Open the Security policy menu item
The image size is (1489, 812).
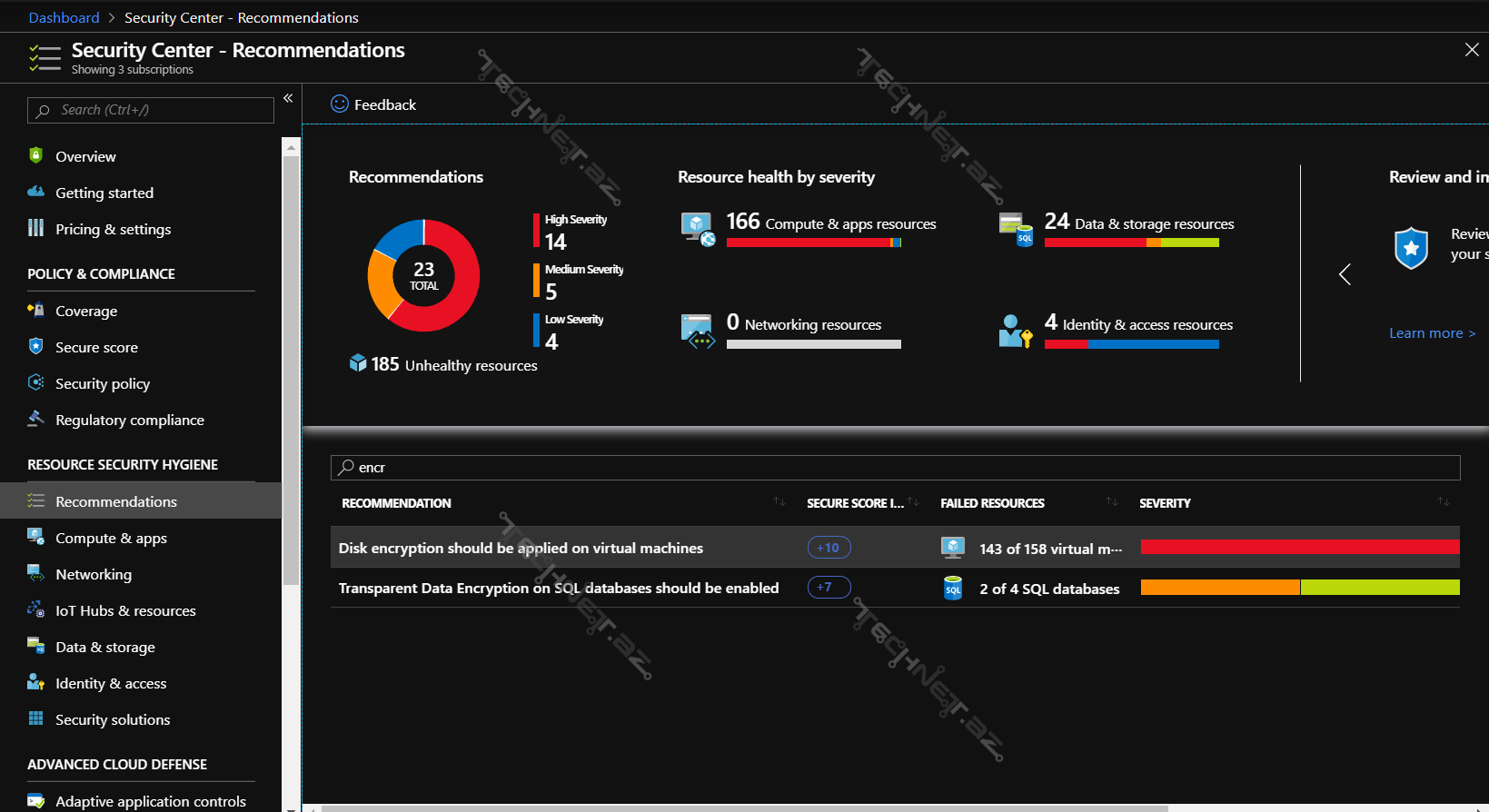click(103, 383)
